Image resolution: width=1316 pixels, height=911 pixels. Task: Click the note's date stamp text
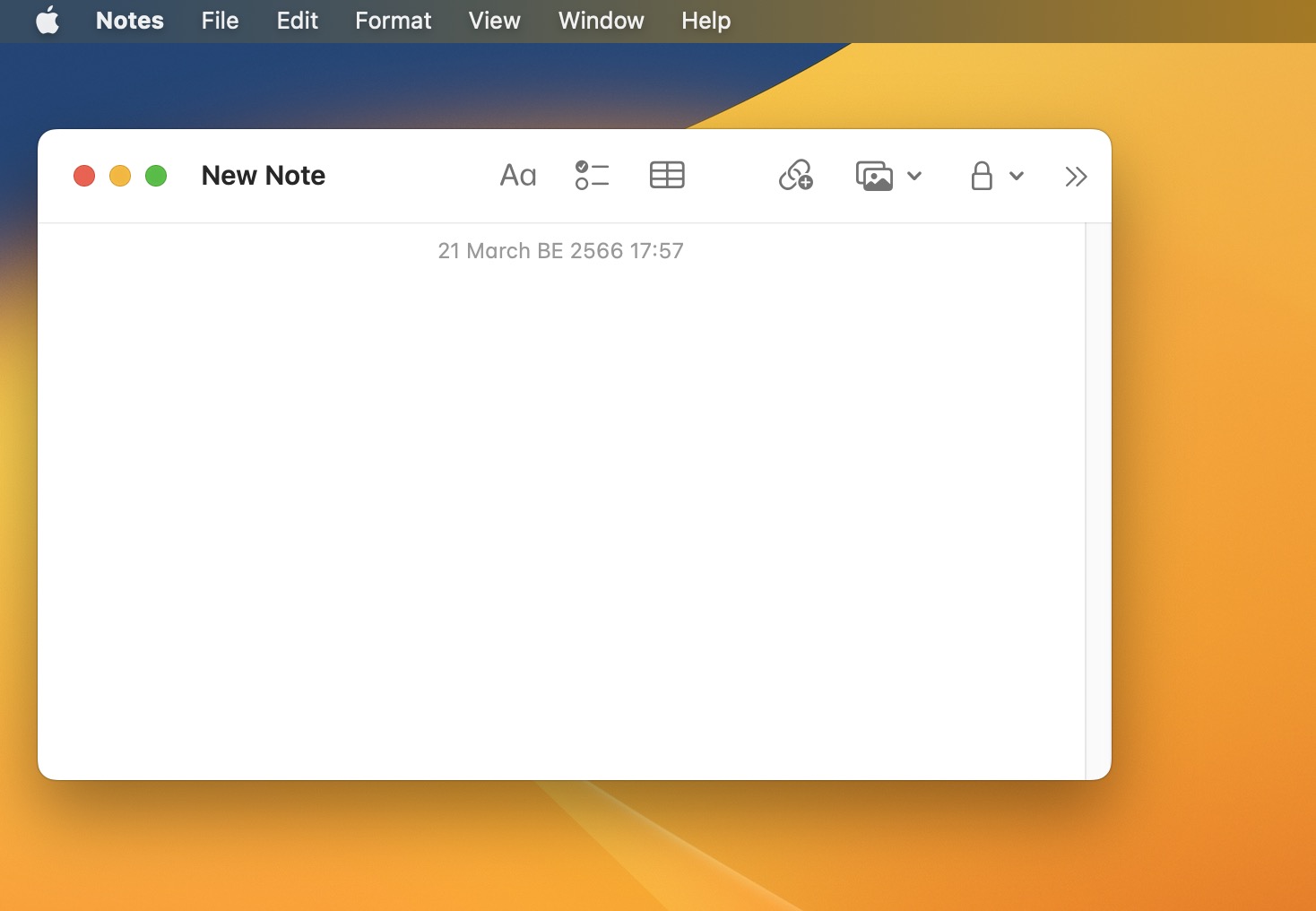click(x=560, y=251)
